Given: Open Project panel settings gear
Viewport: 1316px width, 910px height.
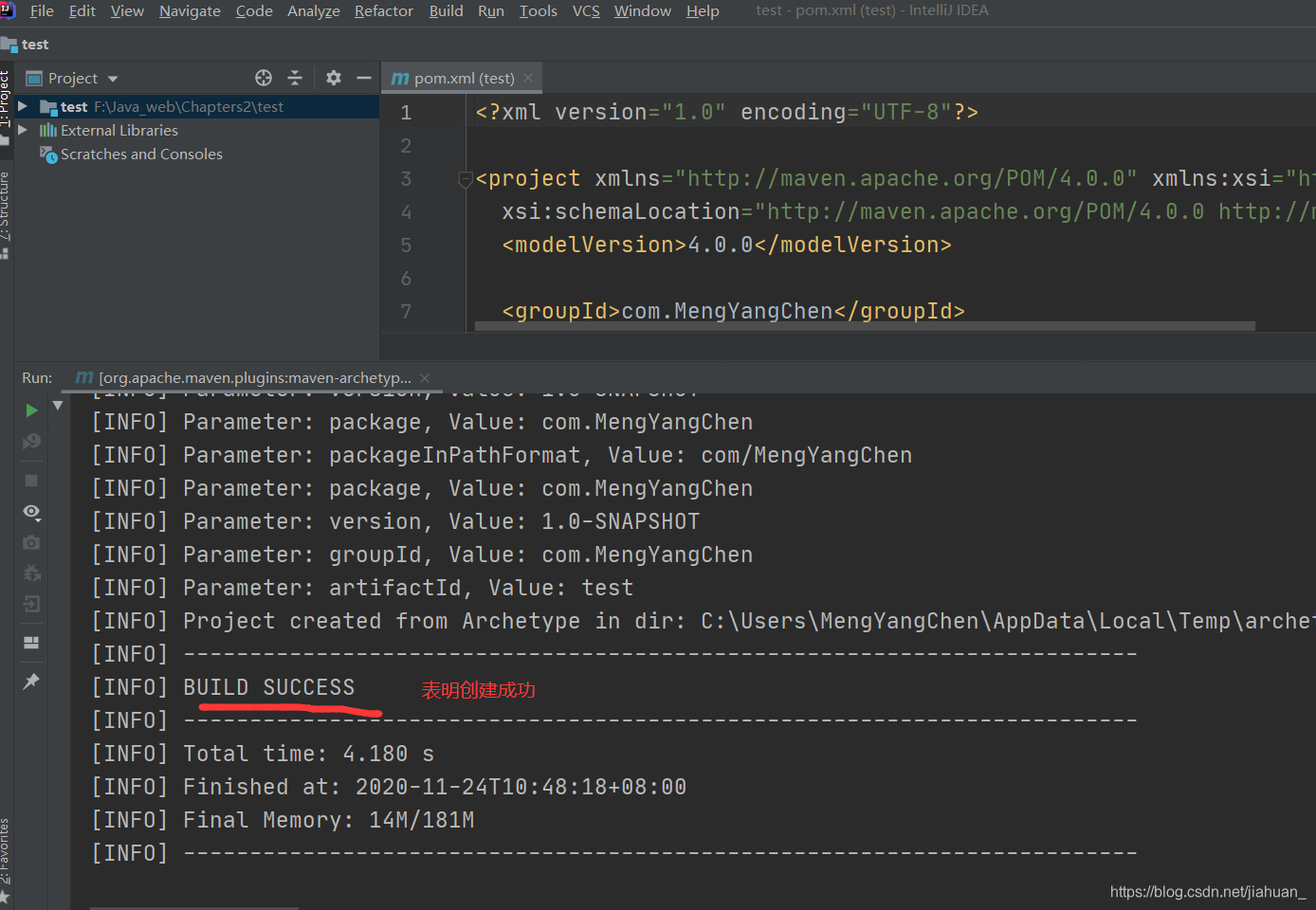Looking at the screenshot, I should click(334, 78).
